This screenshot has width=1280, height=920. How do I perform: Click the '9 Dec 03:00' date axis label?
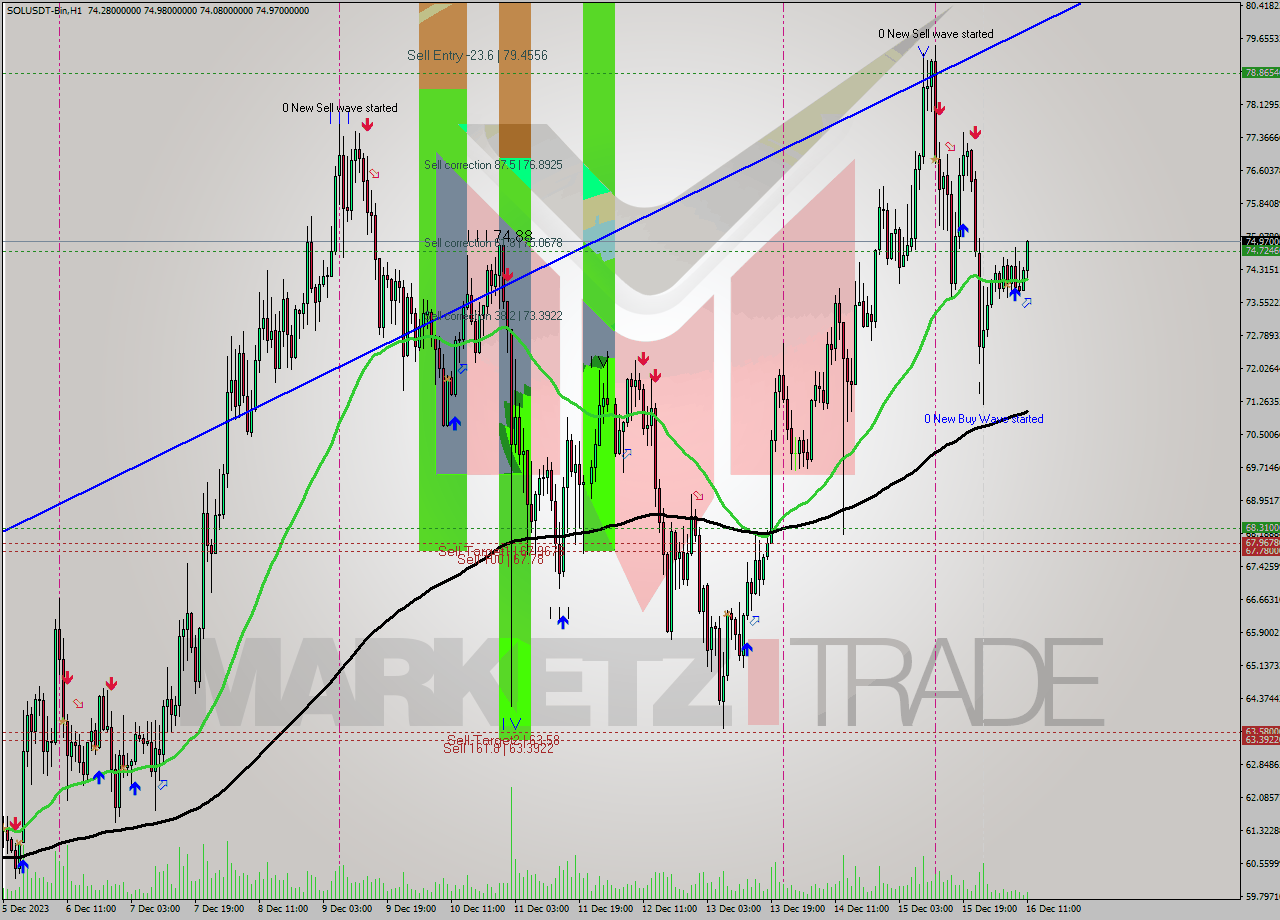(x=346, y=909)
